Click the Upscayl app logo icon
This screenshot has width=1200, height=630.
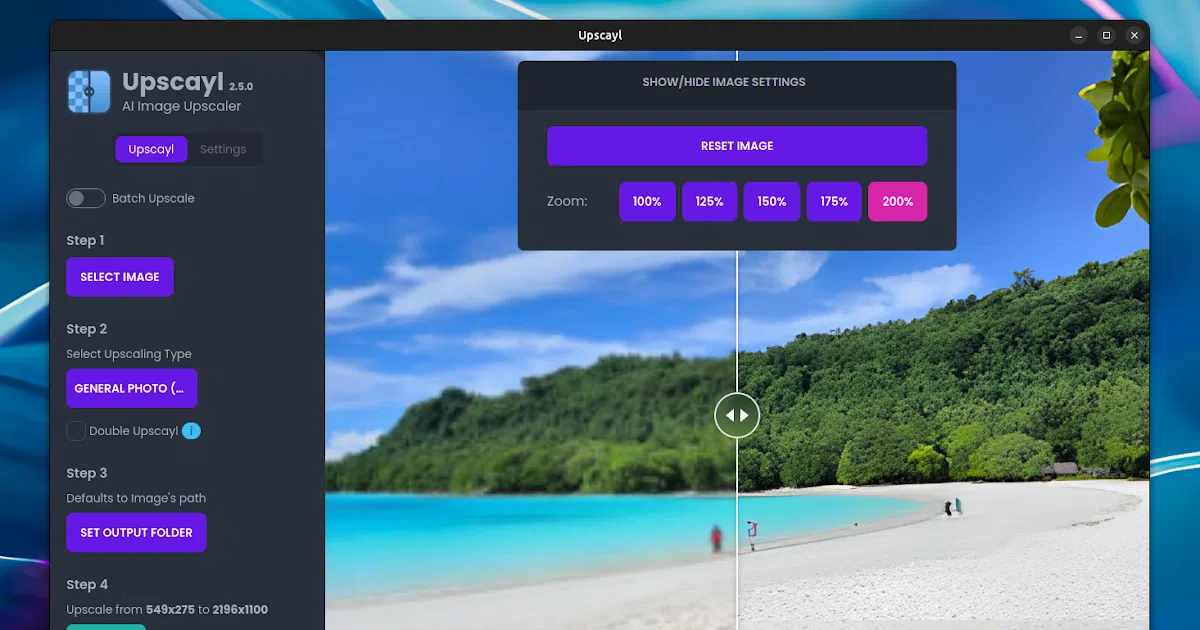[x=89, y=91]
